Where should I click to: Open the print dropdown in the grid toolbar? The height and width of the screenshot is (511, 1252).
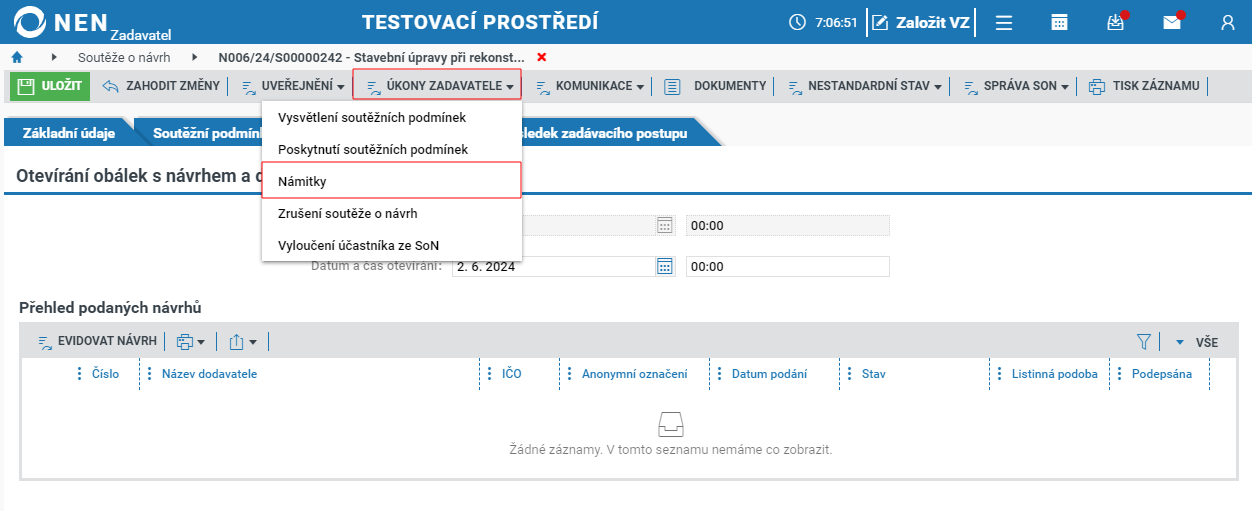click(x=189, y=342)
